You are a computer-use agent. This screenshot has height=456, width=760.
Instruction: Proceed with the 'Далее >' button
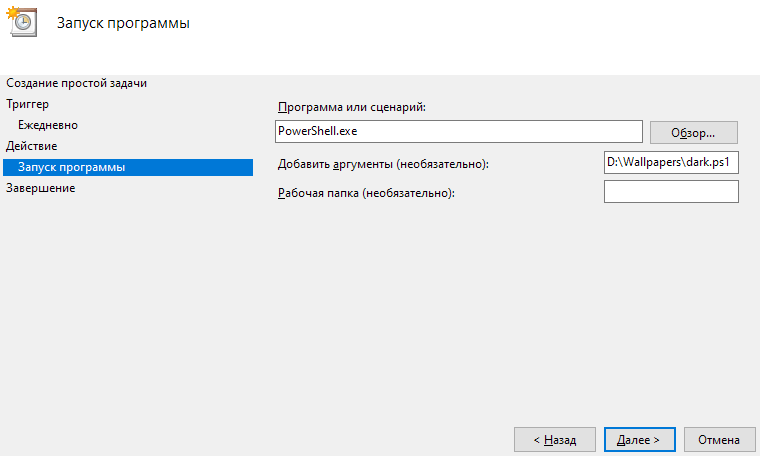tap(640, 439)
